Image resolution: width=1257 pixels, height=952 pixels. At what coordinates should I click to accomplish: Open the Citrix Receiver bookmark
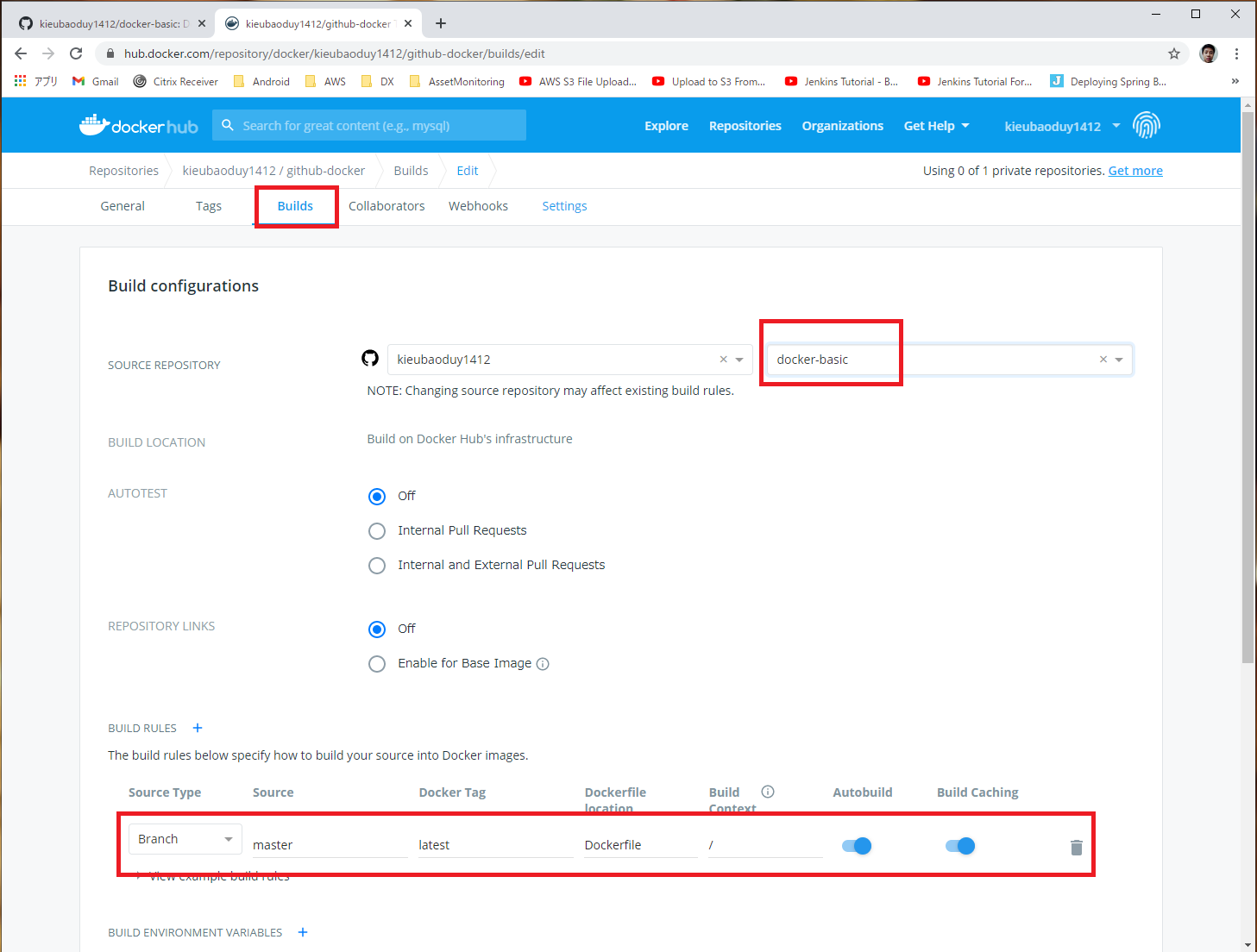[x=176, y=82]
